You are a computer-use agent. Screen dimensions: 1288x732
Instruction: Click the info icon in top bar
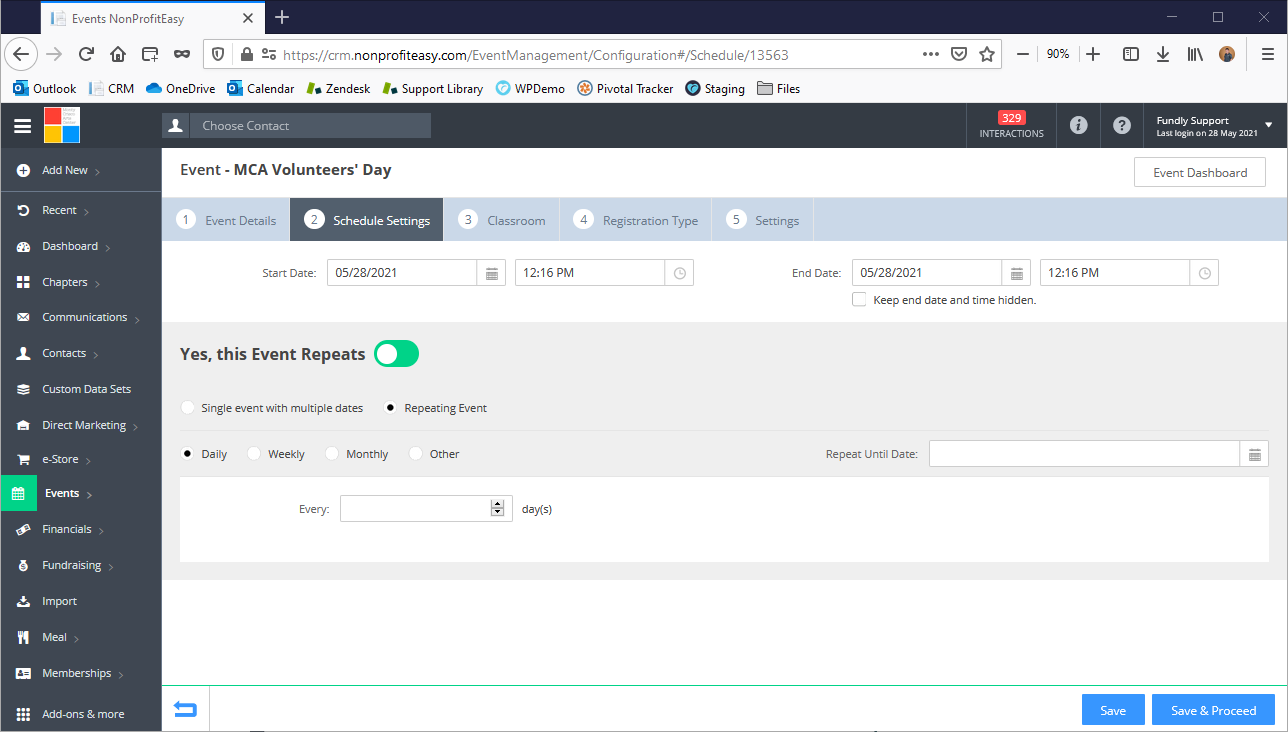(x=1078, y=126)
